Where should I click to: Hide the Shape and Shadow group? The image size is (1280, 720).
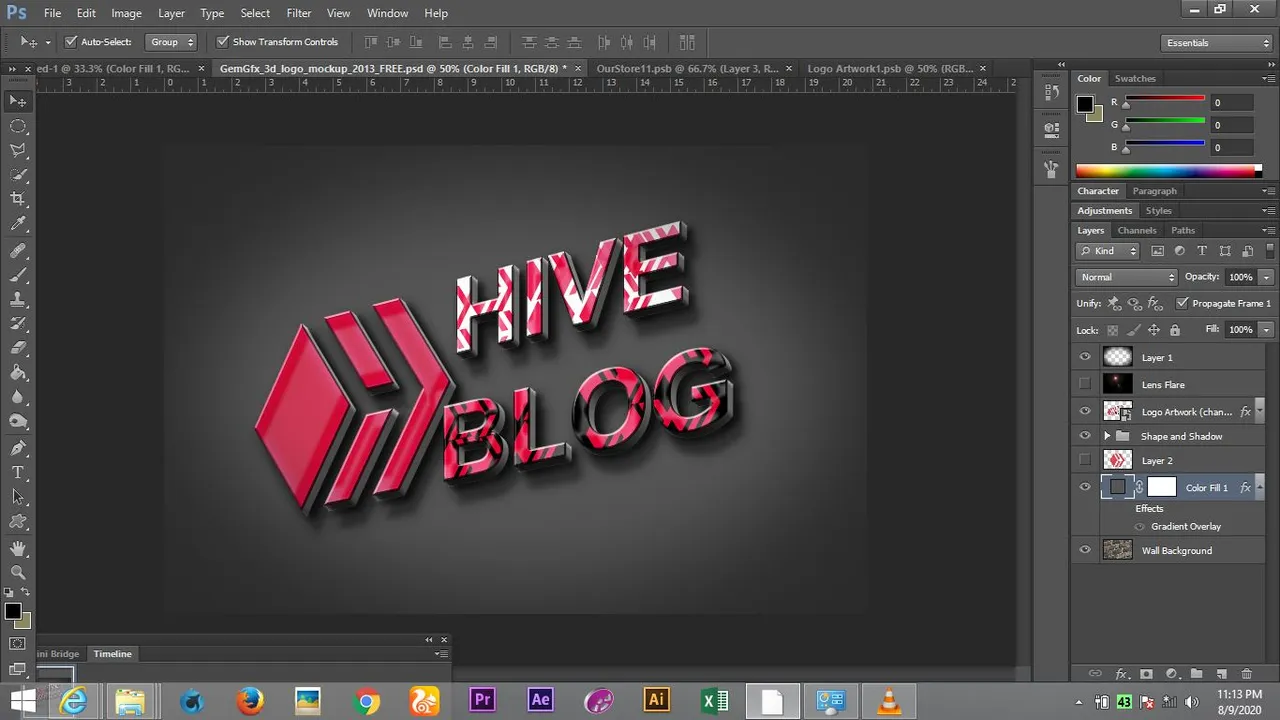[x=1085, y=436]
